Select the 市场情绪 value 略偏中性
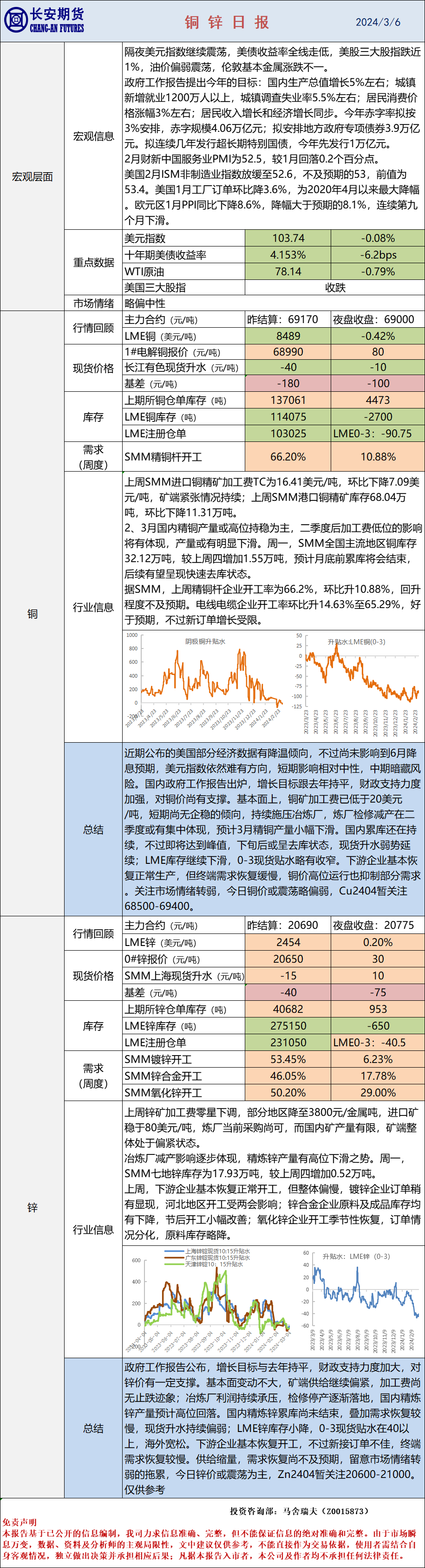This screenshot has width=425, height=1568. pyautogui.click(x=145, y=303)
